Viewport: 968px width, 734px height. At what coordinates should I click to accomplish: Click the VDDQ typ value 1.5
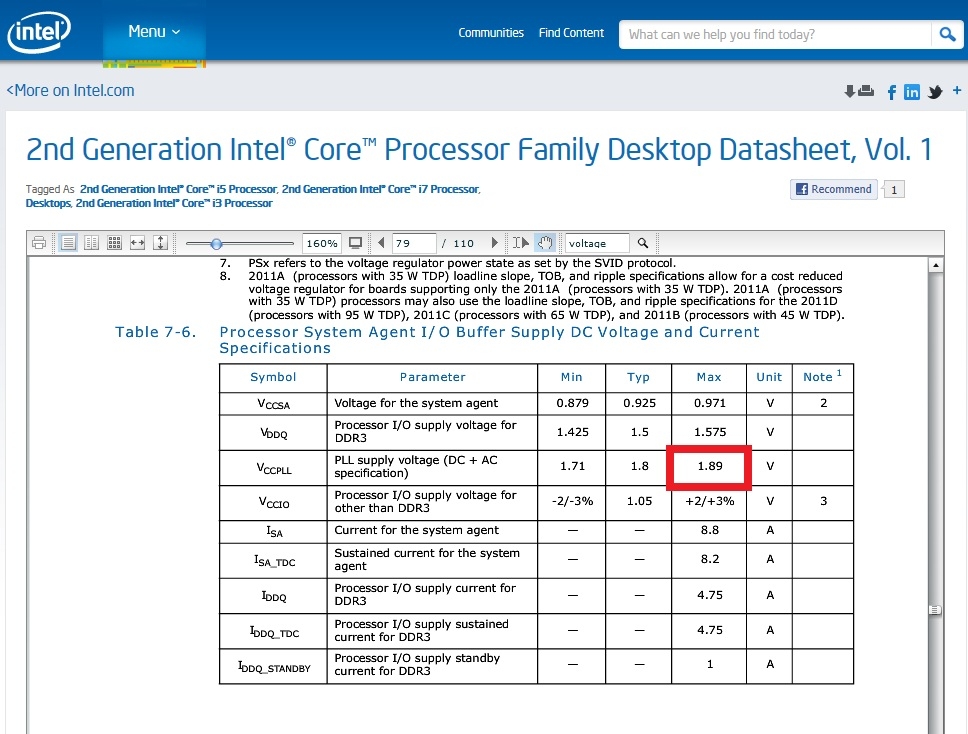tap(639, 432)
